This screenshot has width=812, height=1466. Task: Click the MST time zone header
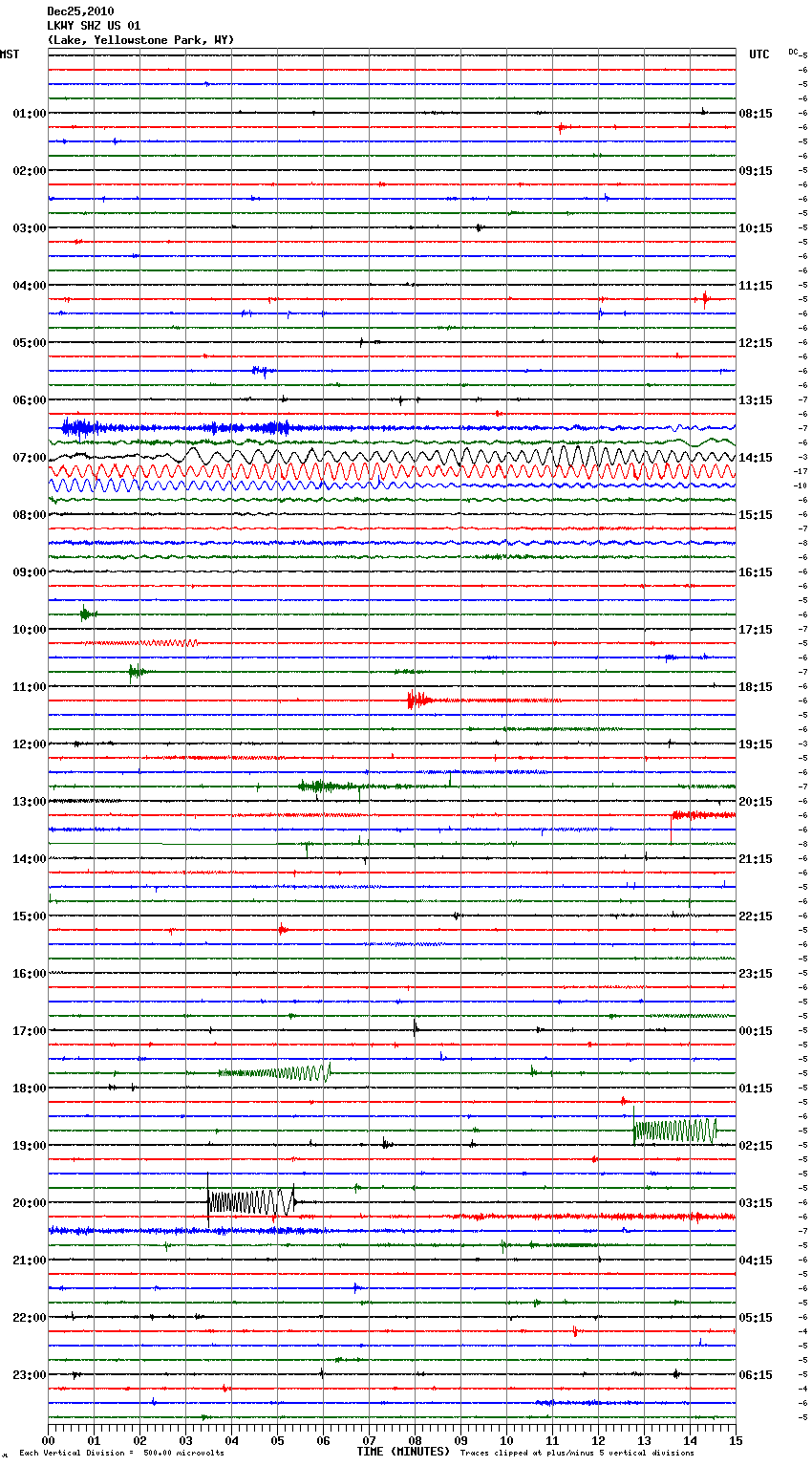click(x=10, y=54)
